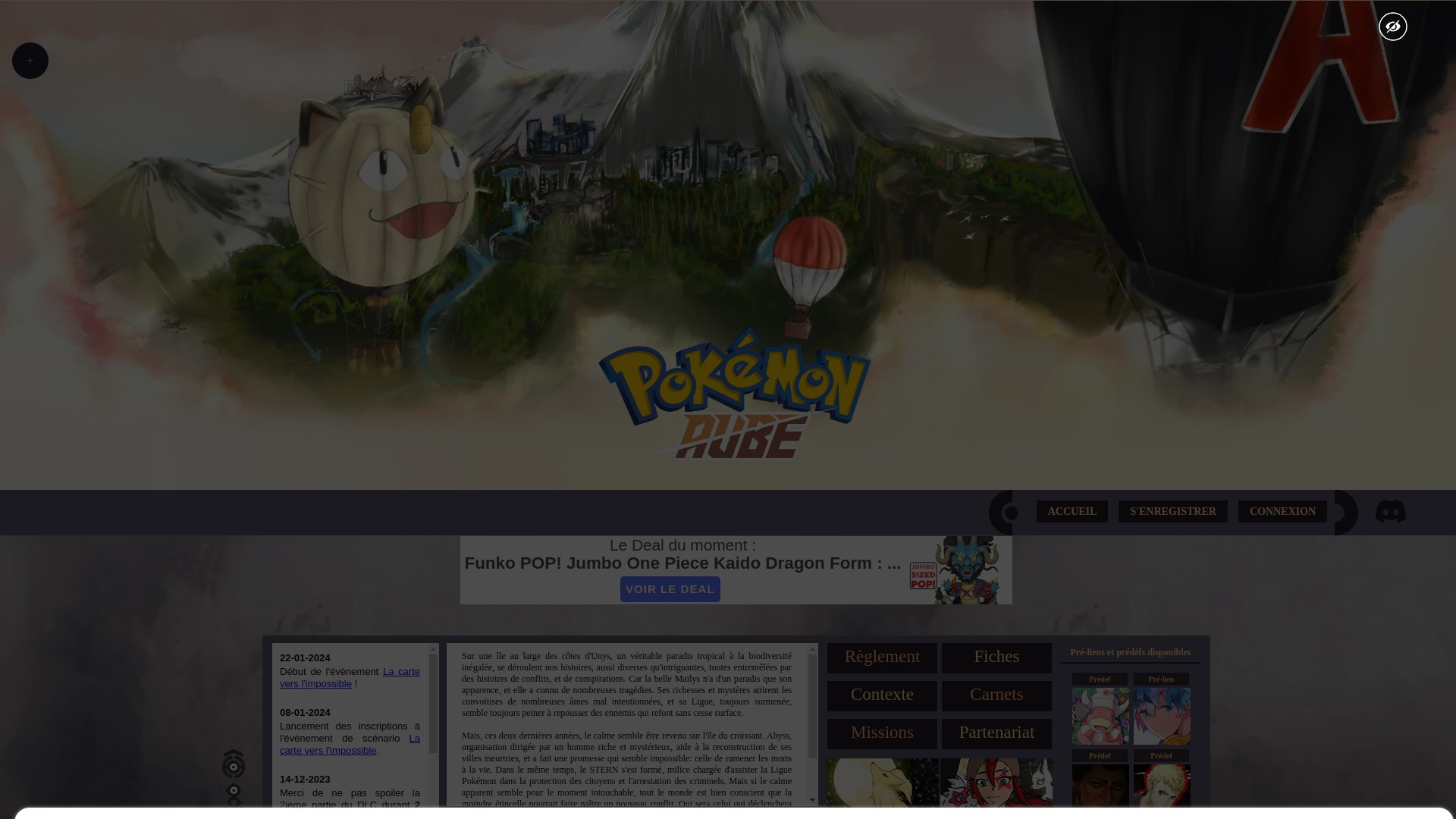This screenshot has width=1456, height=819.
Task: Open the Discord icon in navigation bar
Action: (x=1391, y=512)
